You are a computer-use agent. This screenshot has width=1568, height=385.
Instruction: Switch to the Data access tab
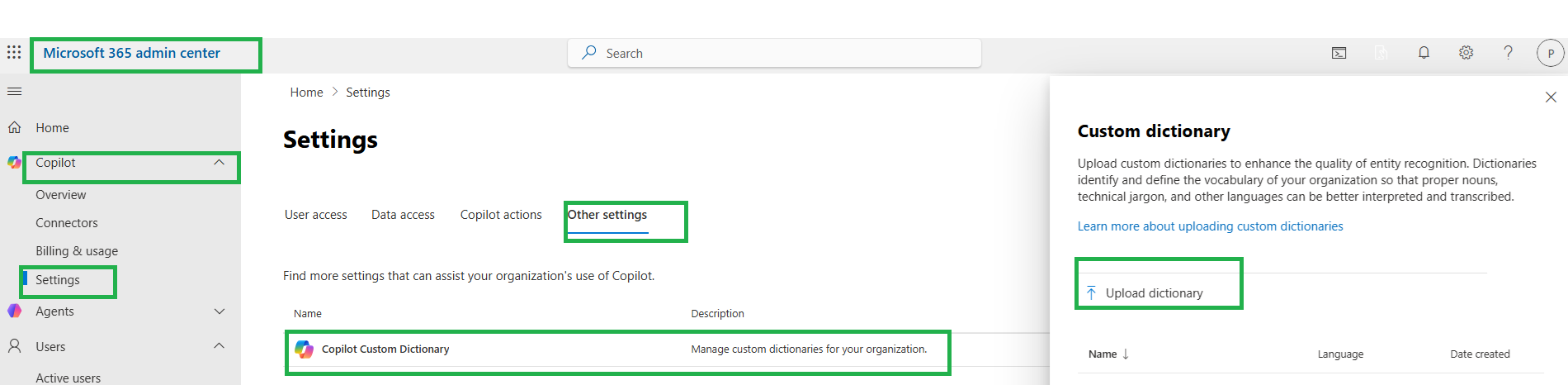(403, 215)
